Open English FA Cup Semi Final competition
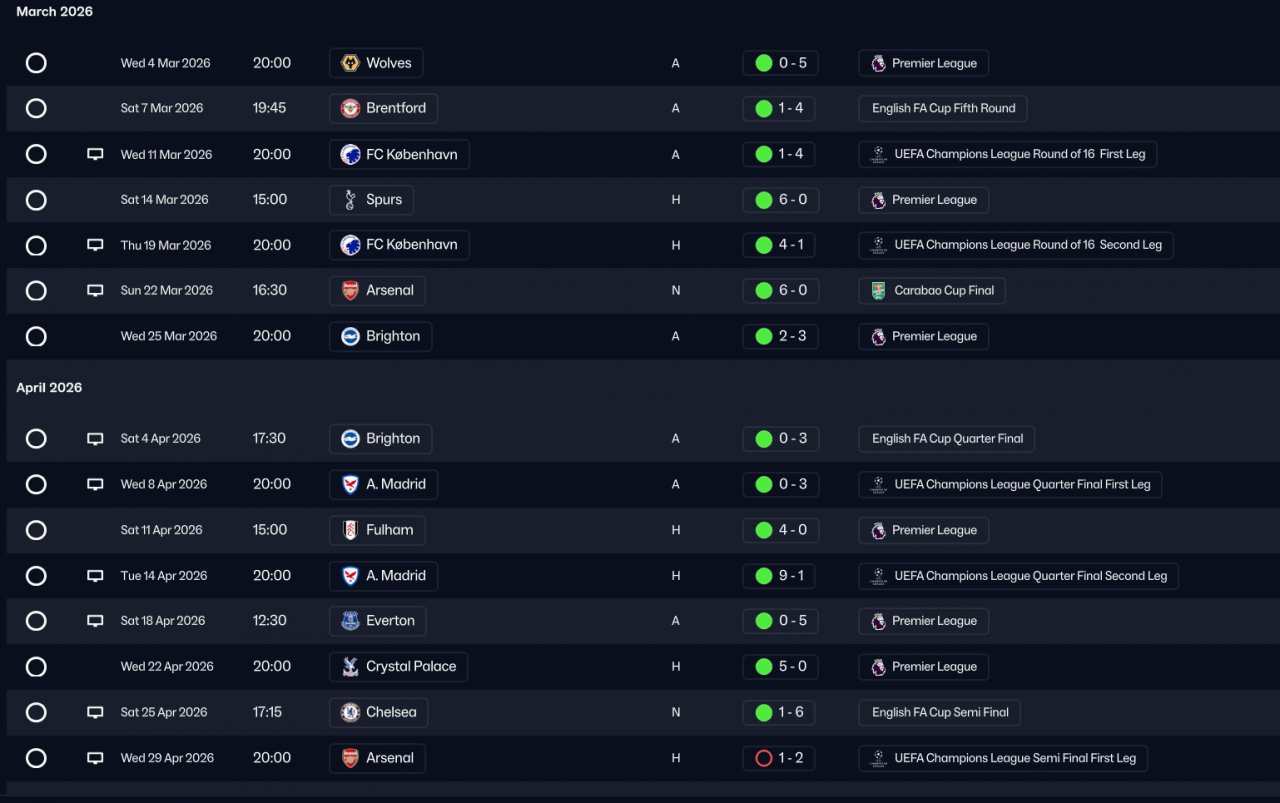This screenshot has width=1280, height=803. click(x=939, y=712)
